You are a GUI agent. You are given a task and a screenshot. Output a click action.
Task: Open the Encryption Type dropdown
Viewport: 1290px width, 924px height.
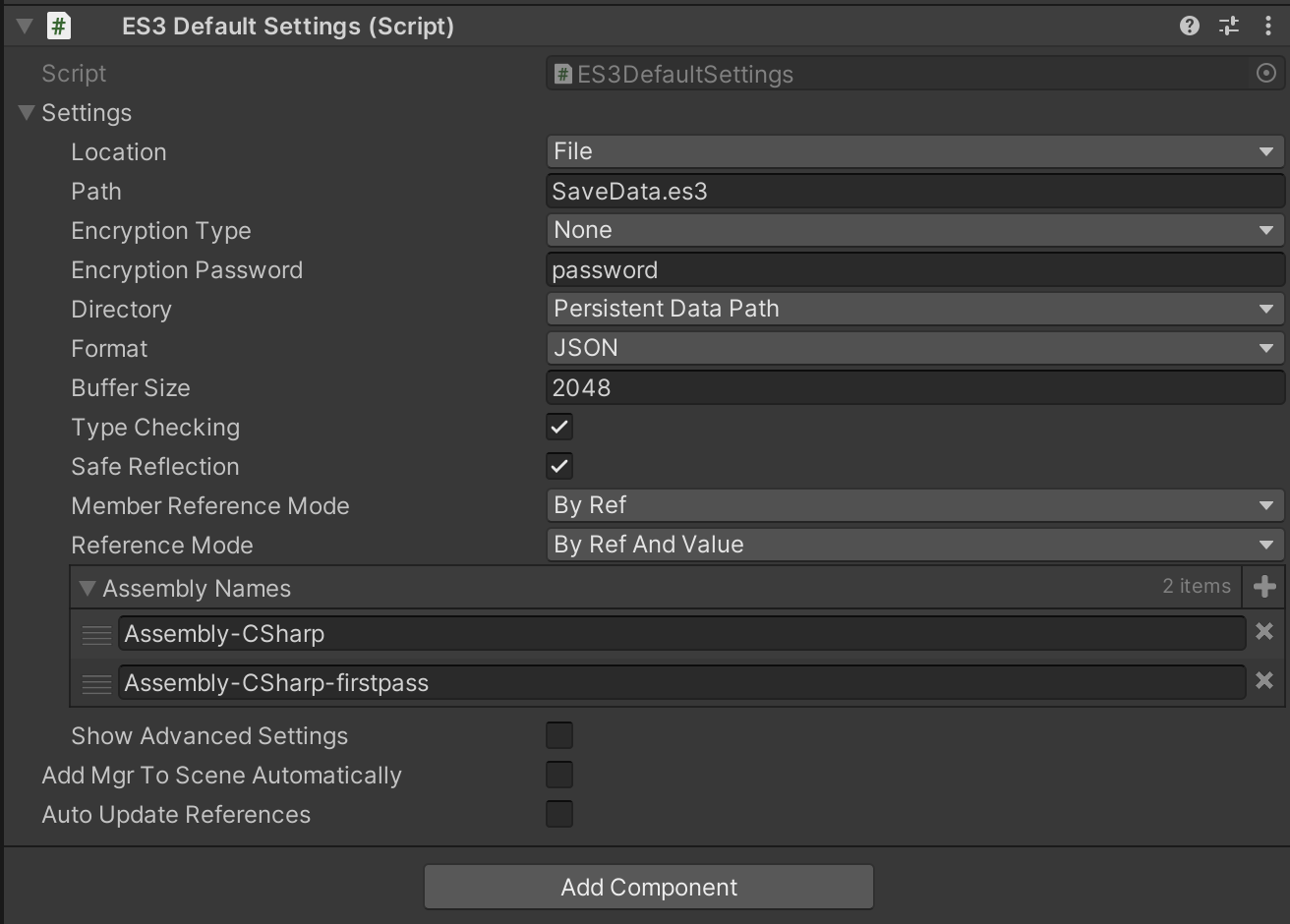click(x=914, y=230)
